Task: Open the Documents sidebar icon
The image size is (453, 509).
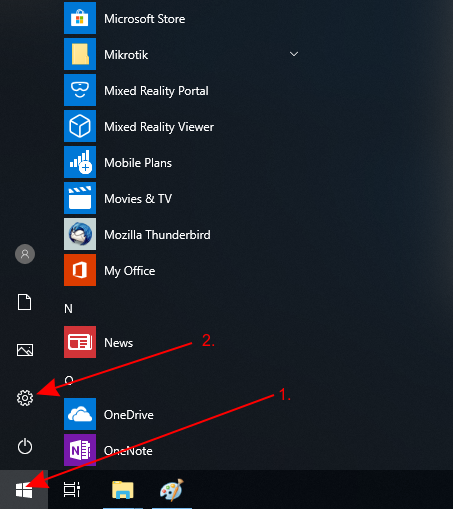Action: tap(25, 302)
